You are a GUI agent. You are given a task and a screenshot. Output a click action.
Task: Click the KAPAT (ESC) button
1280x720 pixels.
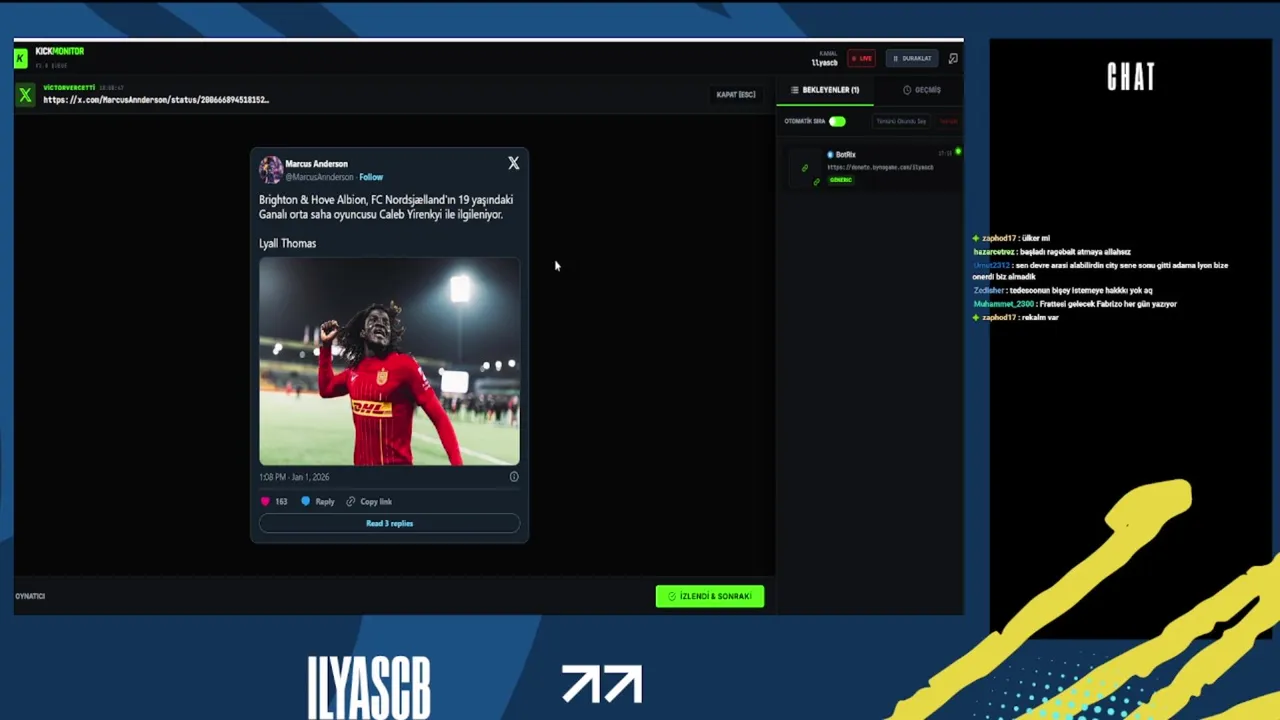736,95
